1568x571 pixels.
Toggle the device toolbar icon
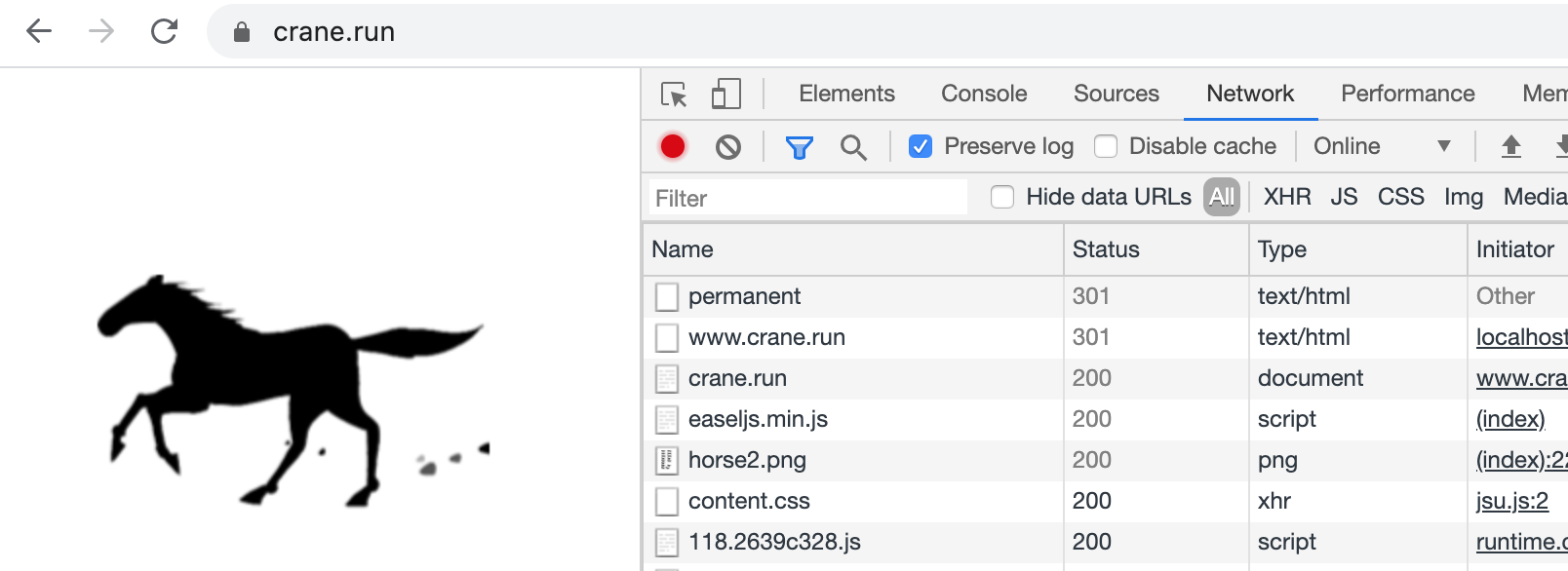coord(725,95)
